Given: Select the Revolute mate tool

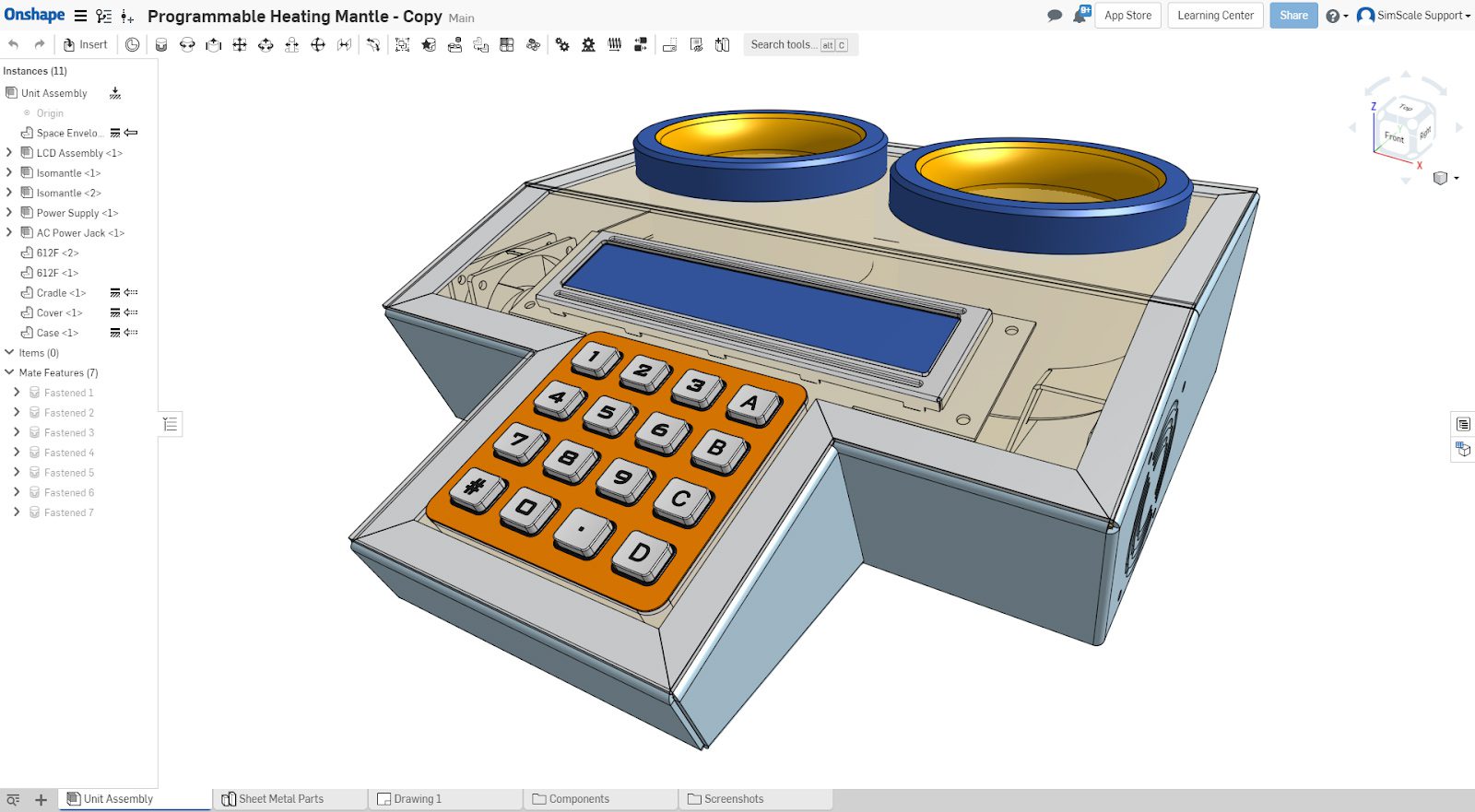Looking at the screenshot, I should (187, 44).
